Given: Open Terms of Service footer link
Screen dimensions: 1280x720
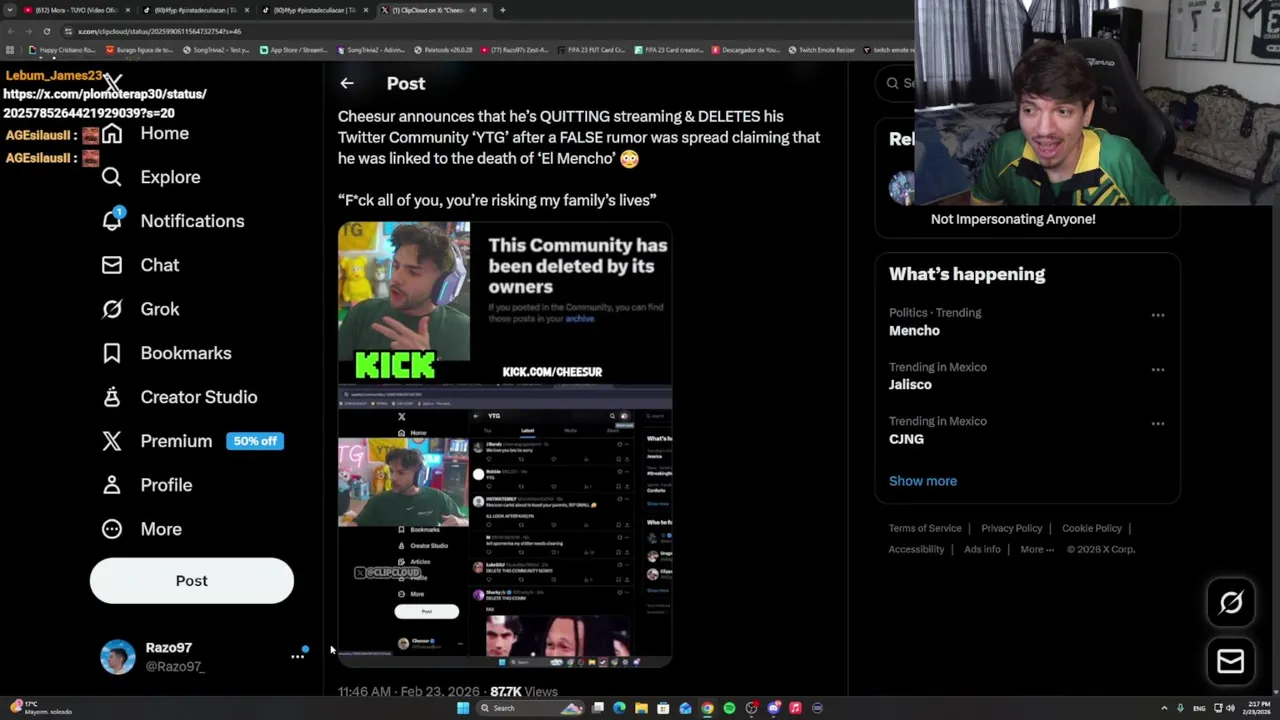Looking at the screenshot, I should click(925, 528).
